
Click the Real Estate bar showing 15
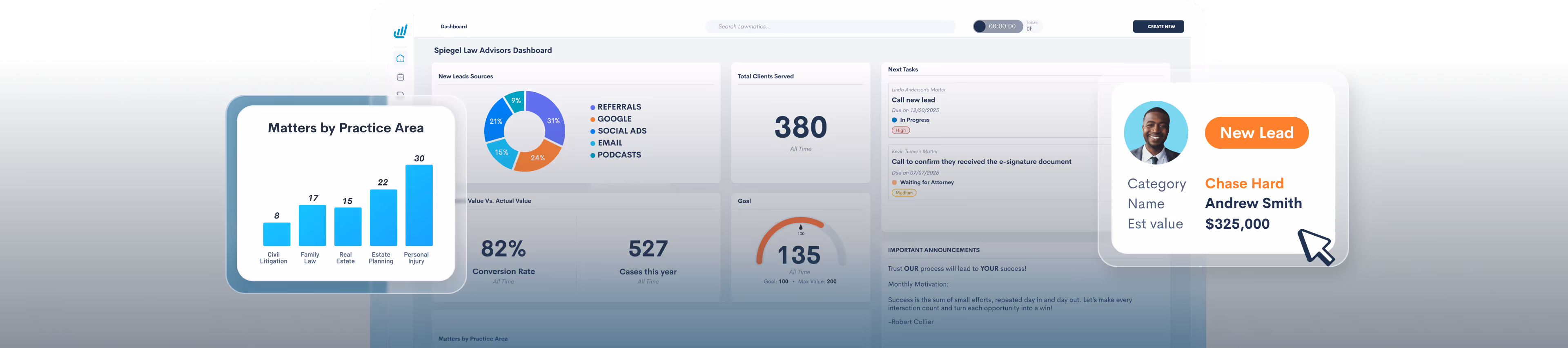[347, 226]
